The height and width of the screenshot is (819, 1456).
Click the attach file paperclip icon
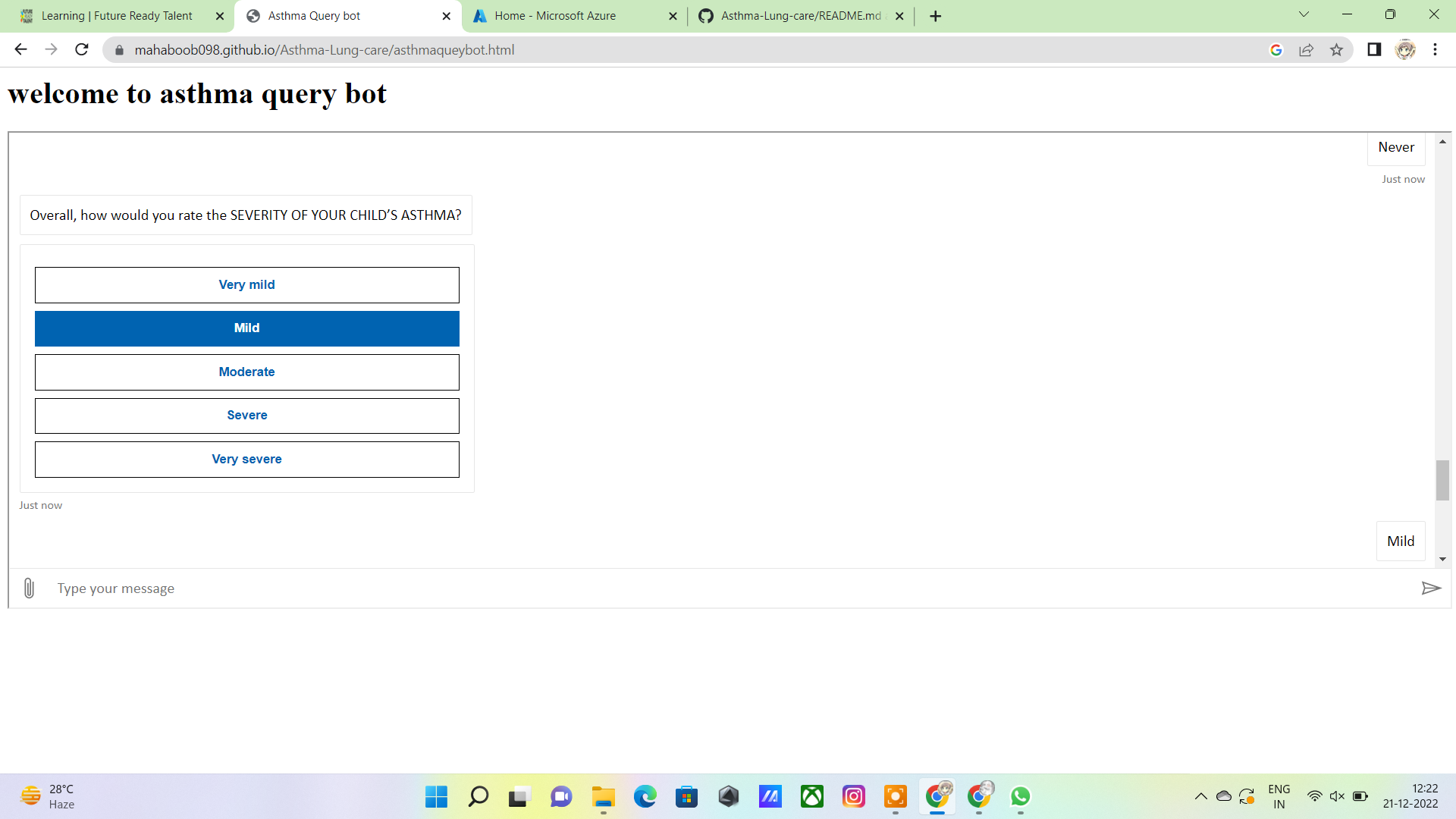pyautogui.click(x=29, y=588)
